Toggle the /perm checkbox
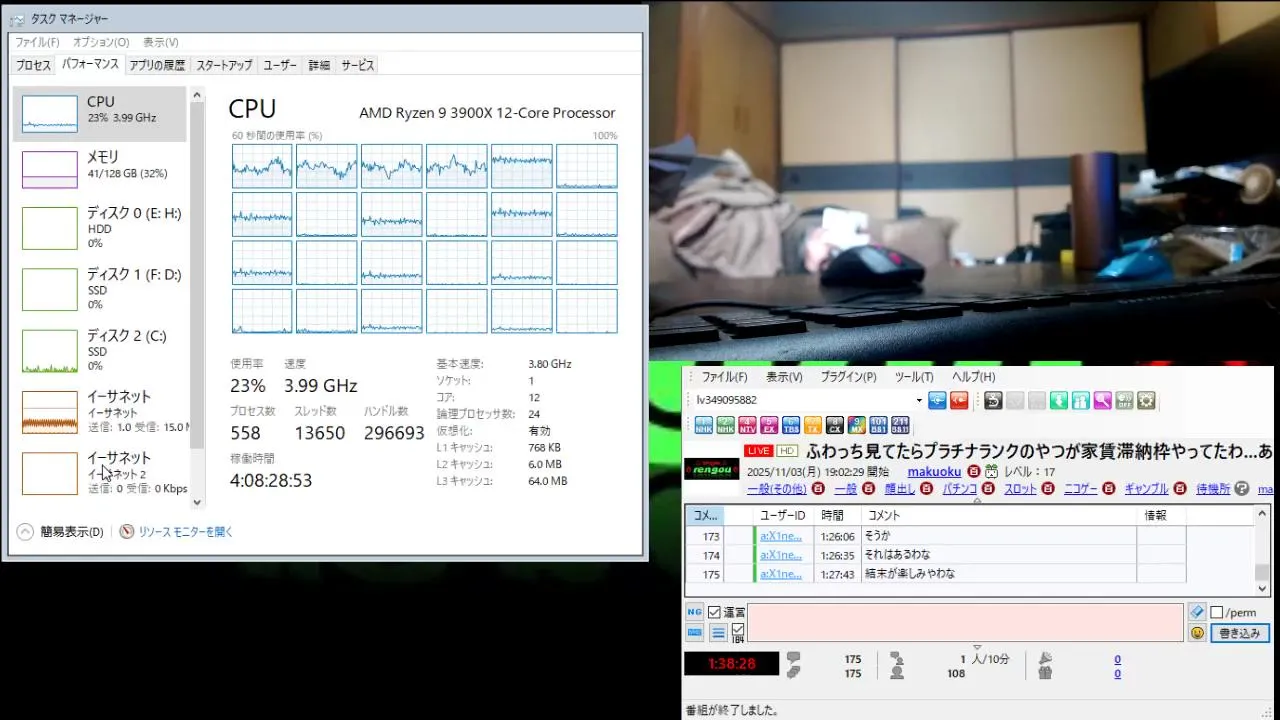The image size is (1280, 720). coord(1217,612)
